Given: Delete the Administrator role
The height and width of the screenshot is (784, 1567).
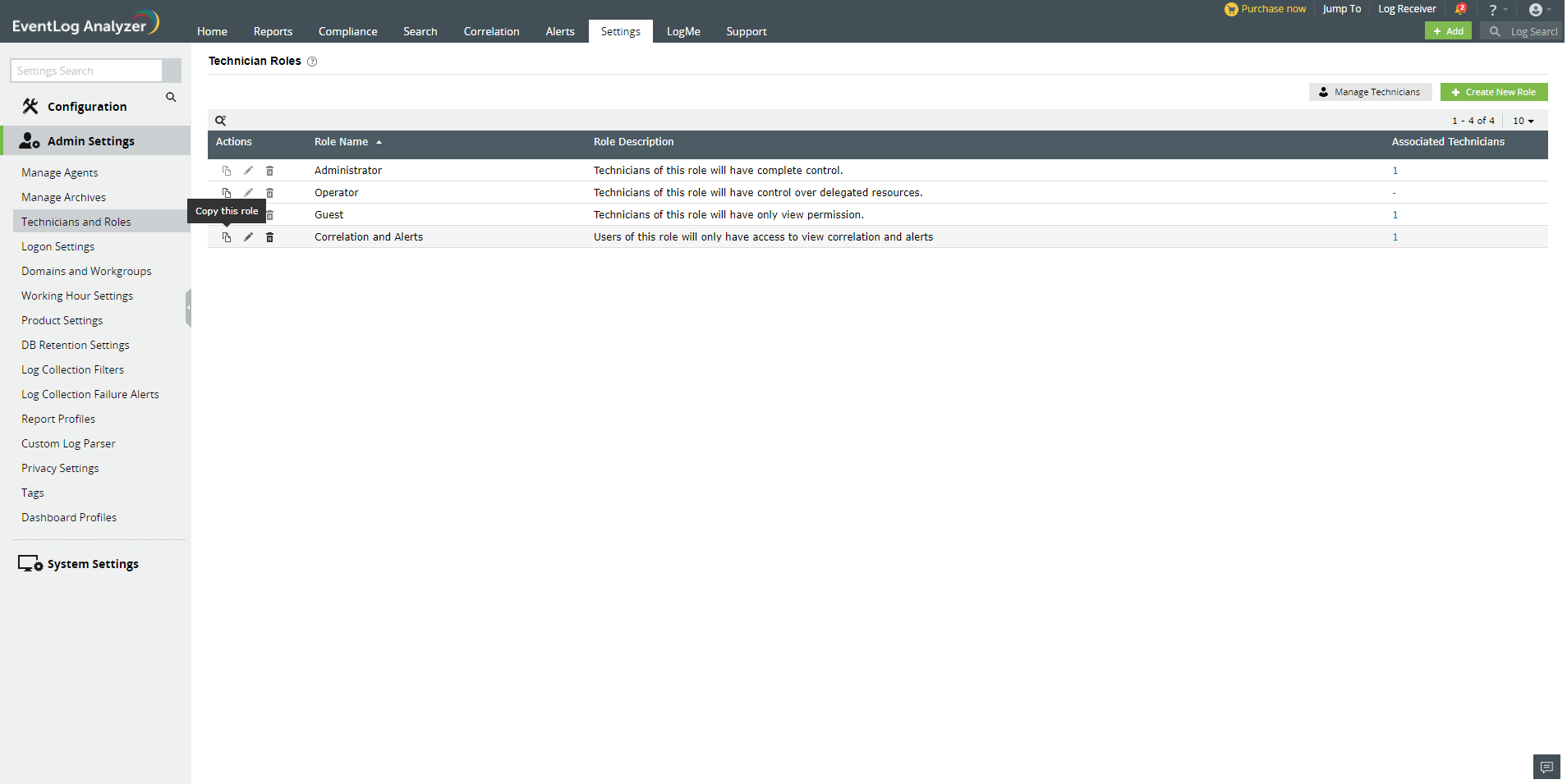Looking at the screenshot, I should tap(269, 171).
